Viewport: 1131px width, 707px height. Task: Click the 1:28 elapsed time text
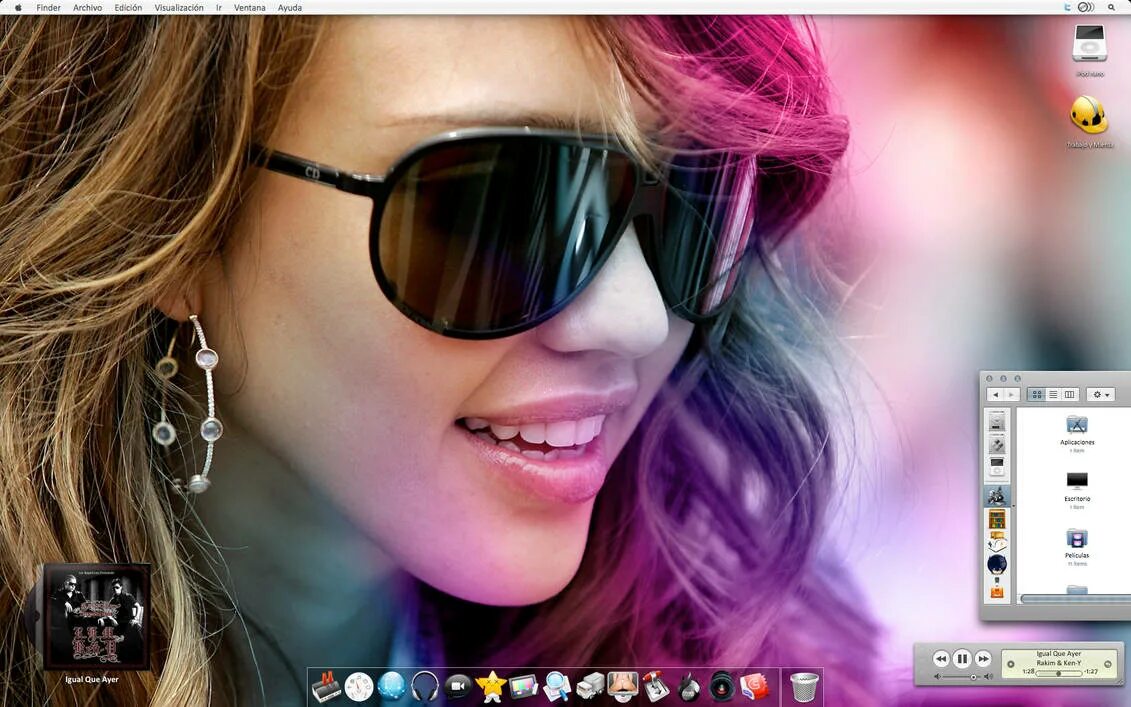tap(1029, 672)
